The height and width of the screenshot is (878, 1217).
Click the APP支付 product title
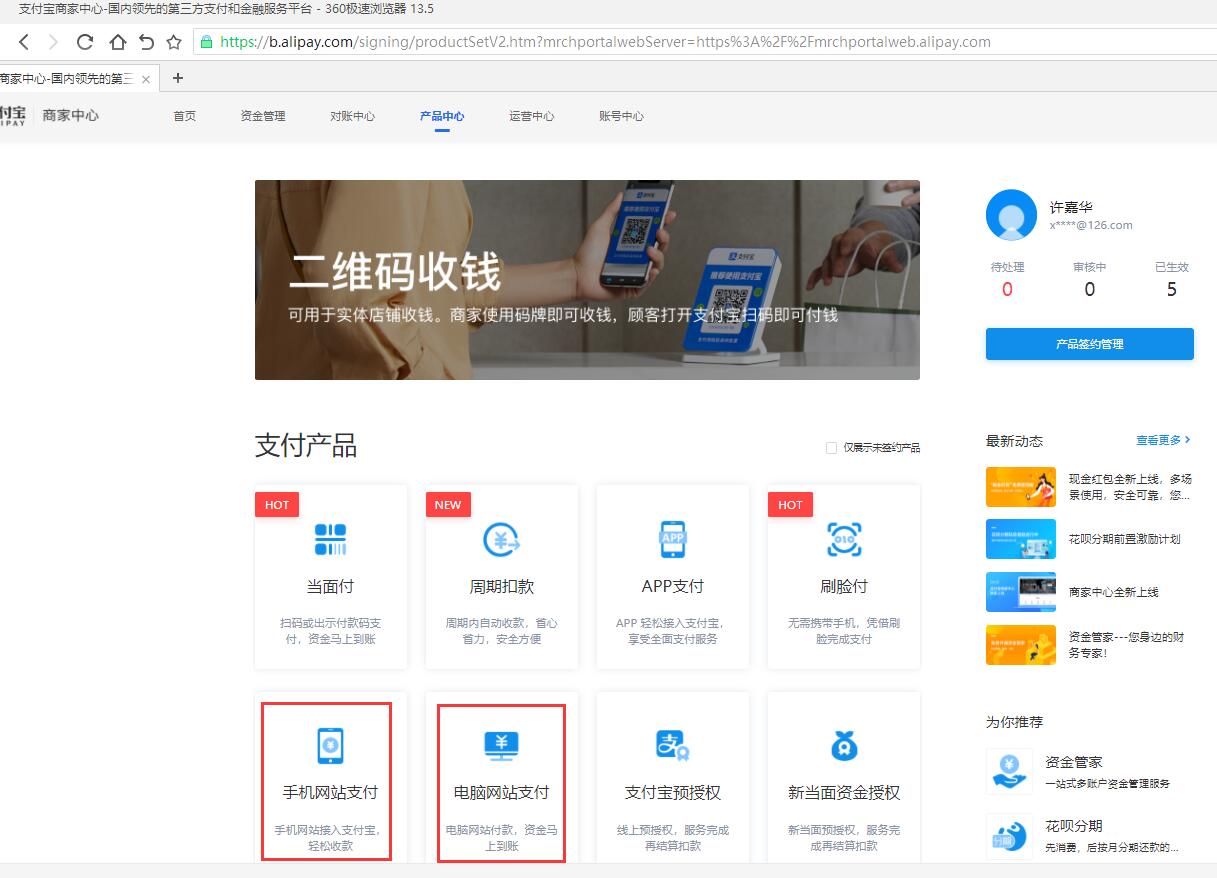[673, 587]
